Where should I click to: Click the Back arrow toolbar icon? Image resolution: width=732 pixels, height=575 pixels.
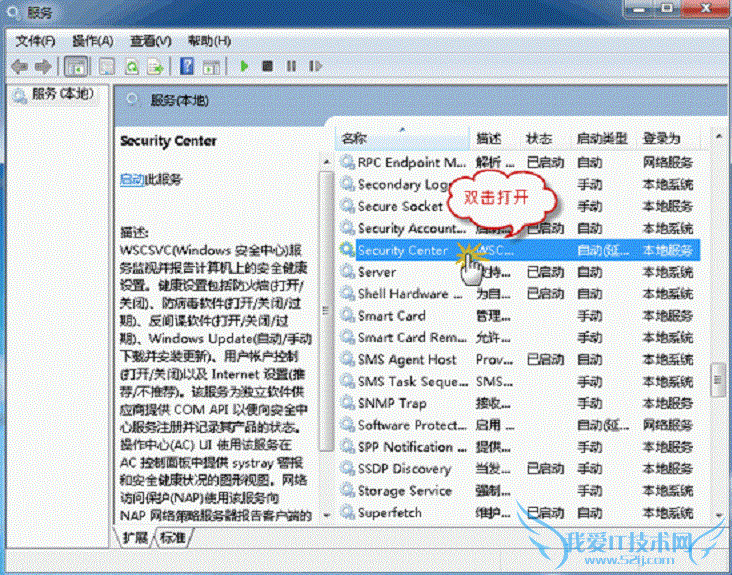19,66
